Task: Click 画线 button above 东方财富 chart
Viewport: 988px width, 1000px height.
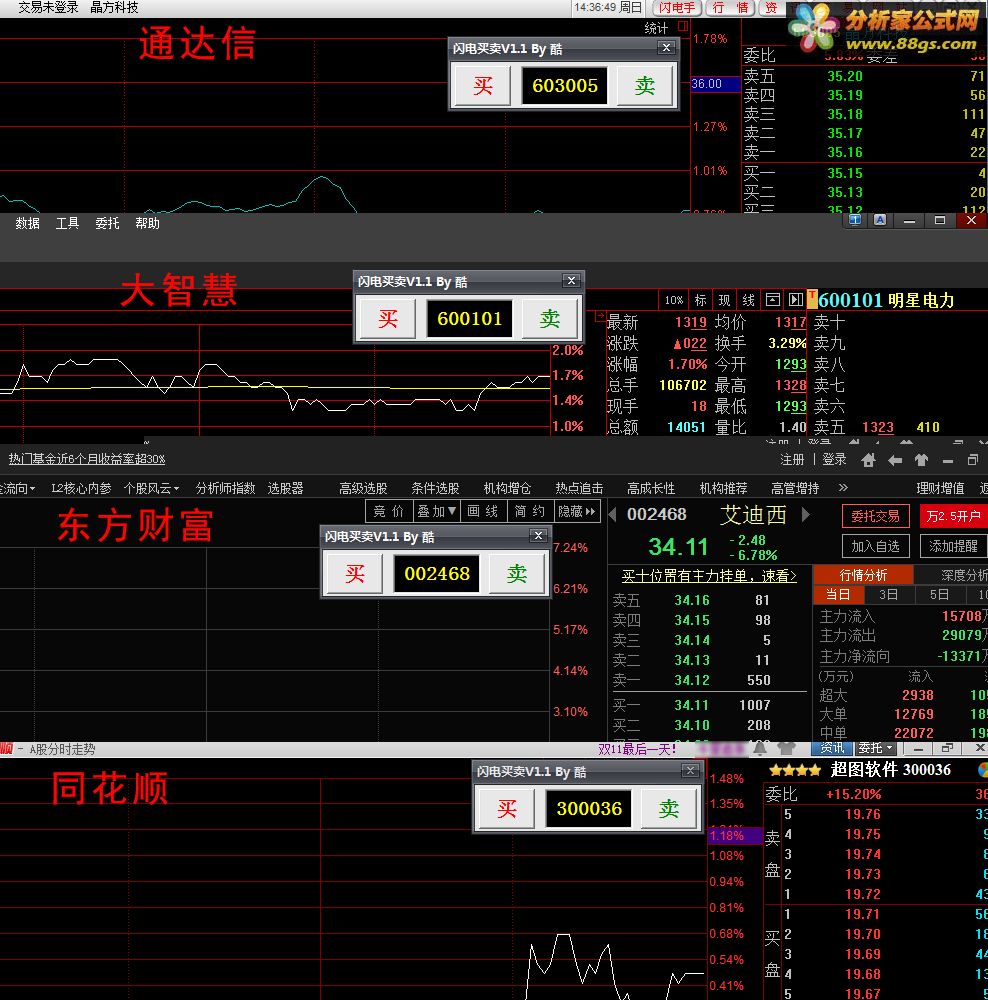Action: pyautogui.click(x=483, y=511)
